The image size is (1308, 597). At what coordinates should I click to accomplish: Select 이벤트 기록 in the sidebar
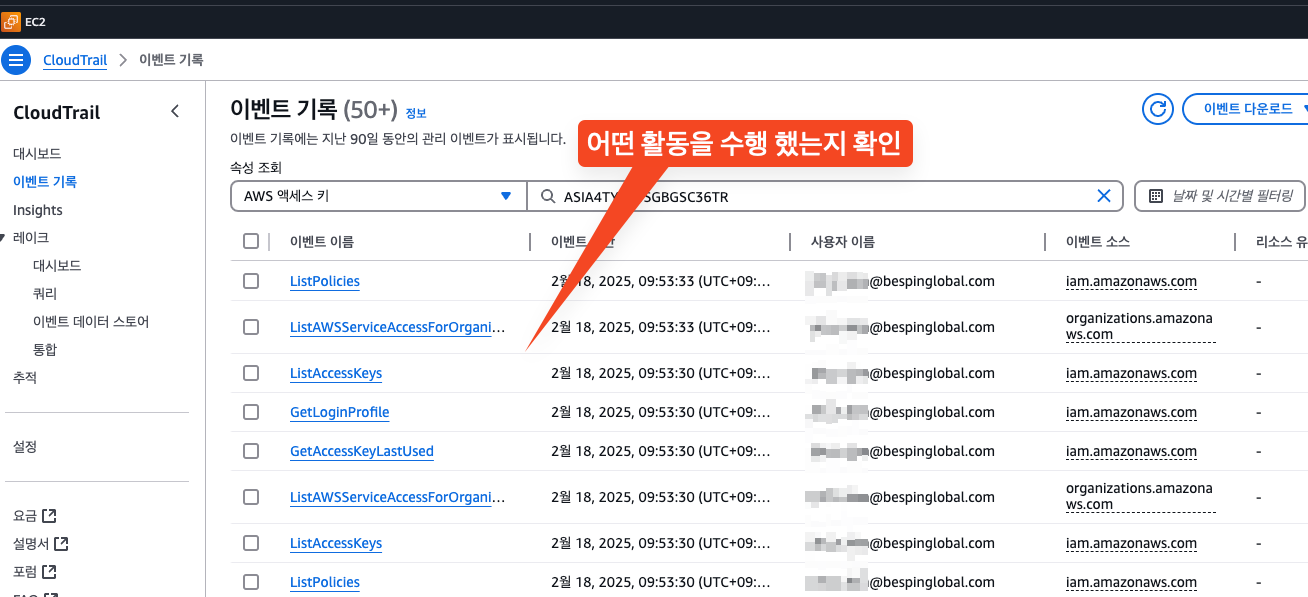click(x=45, y=182)
